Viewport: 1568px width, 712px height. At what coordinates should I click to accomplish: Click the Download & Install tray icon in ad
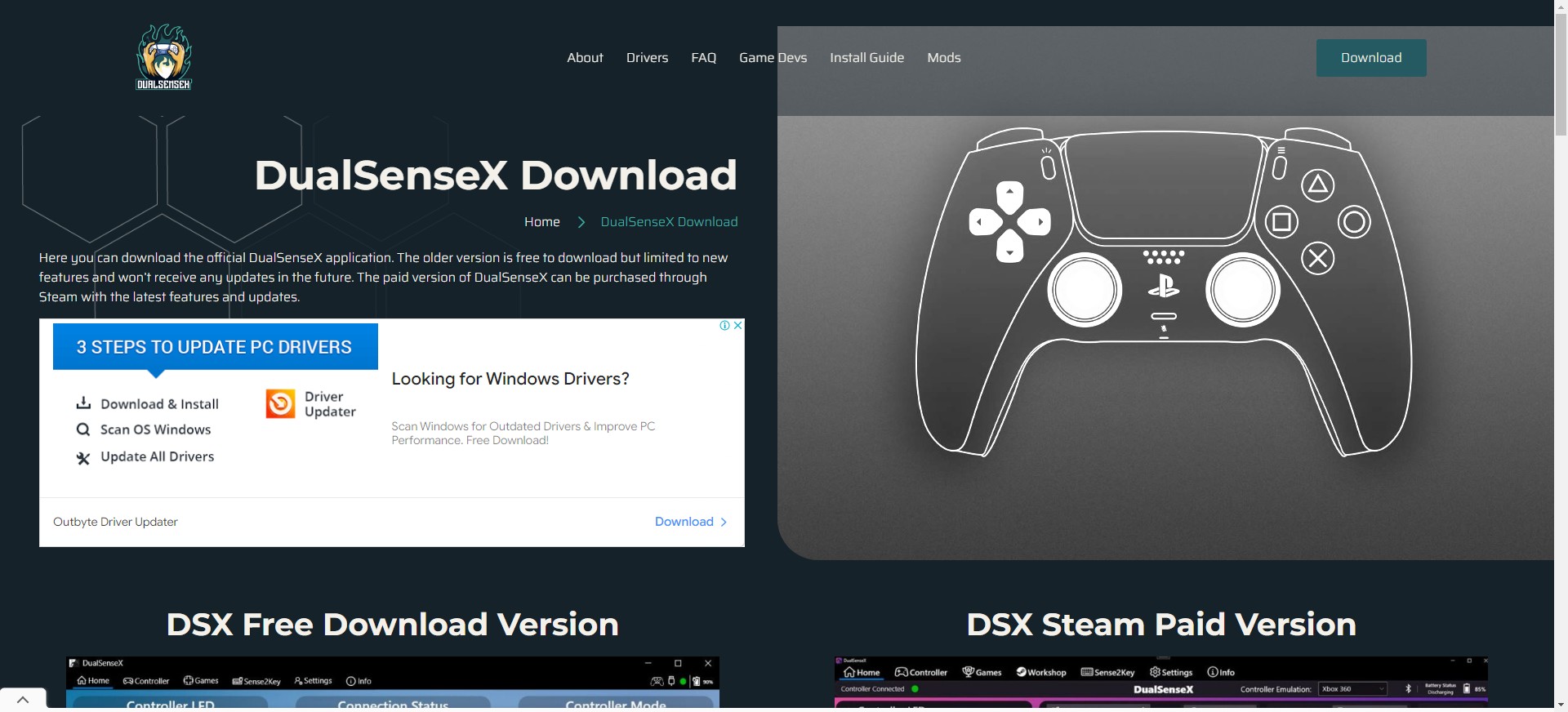[83, 403]
